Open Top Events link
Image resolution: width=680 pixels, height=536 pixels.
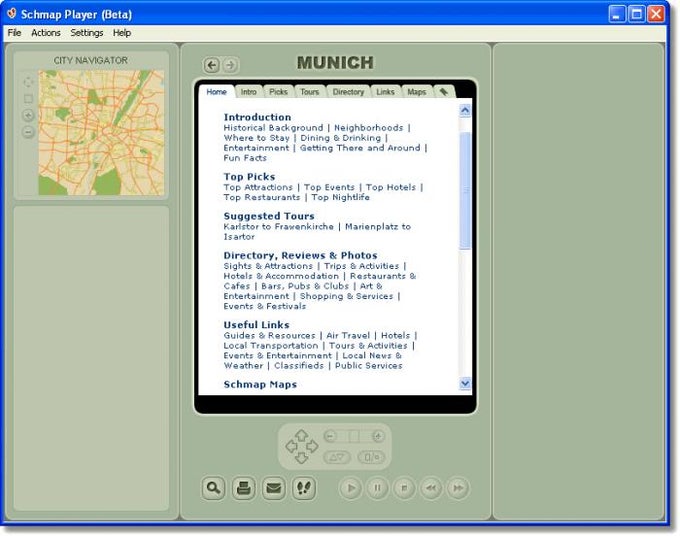[329, 187]
